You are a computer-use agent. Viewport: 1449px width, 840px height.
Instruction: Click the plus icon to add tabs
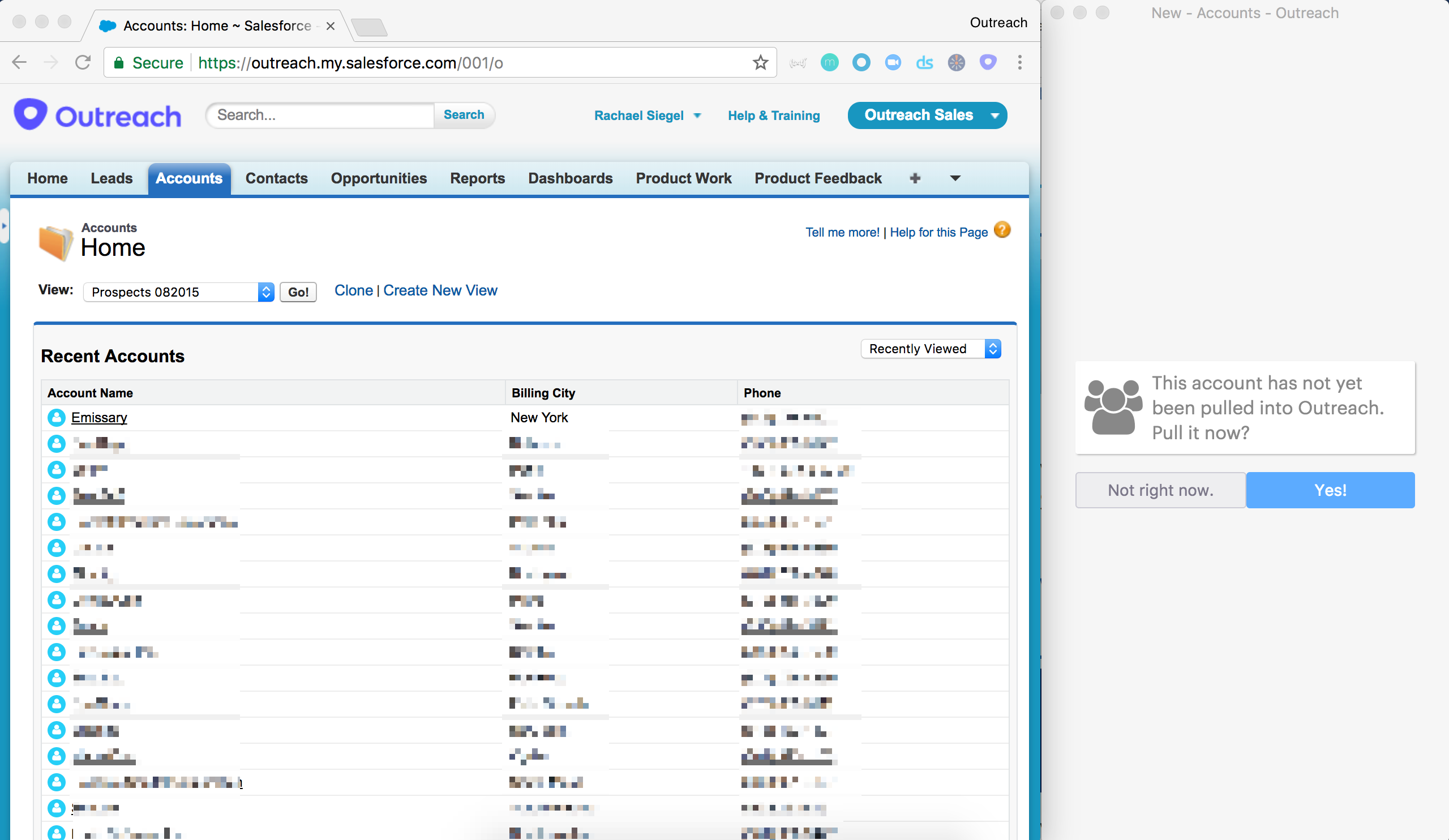[x=915, y=178]
